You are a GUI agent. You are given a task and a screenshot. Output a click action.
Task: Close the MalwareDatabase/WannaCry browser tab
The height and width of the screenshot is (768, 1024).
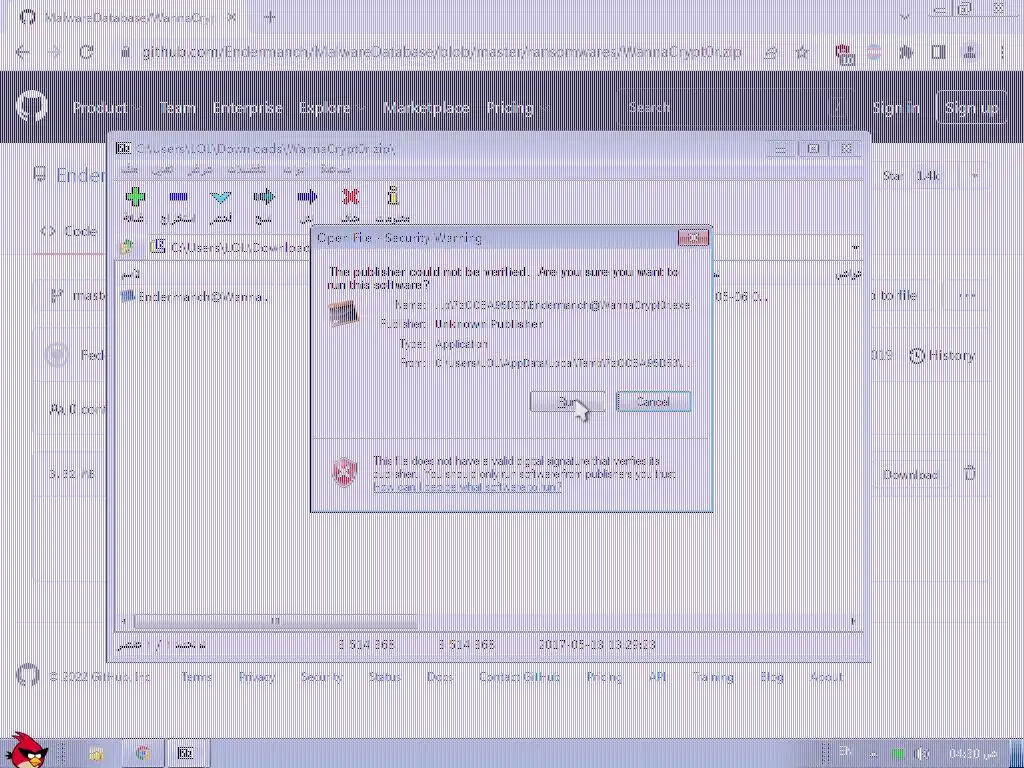click(x=231, y=18)
